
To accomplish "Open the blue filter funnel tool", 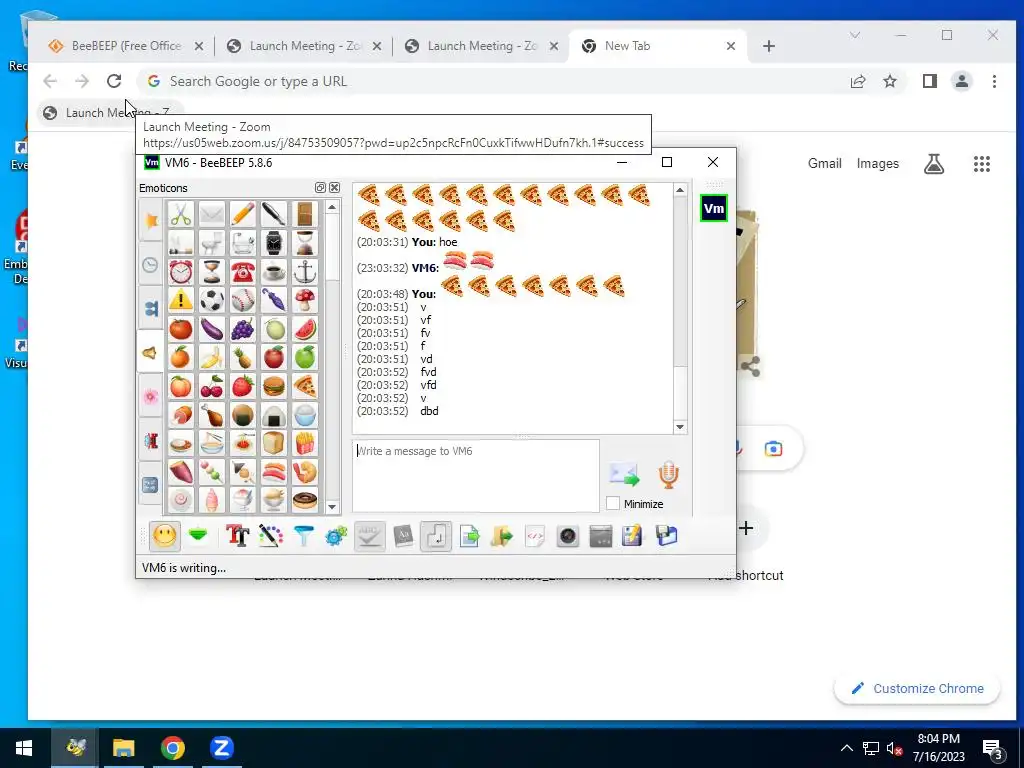I will click(304, 536).
